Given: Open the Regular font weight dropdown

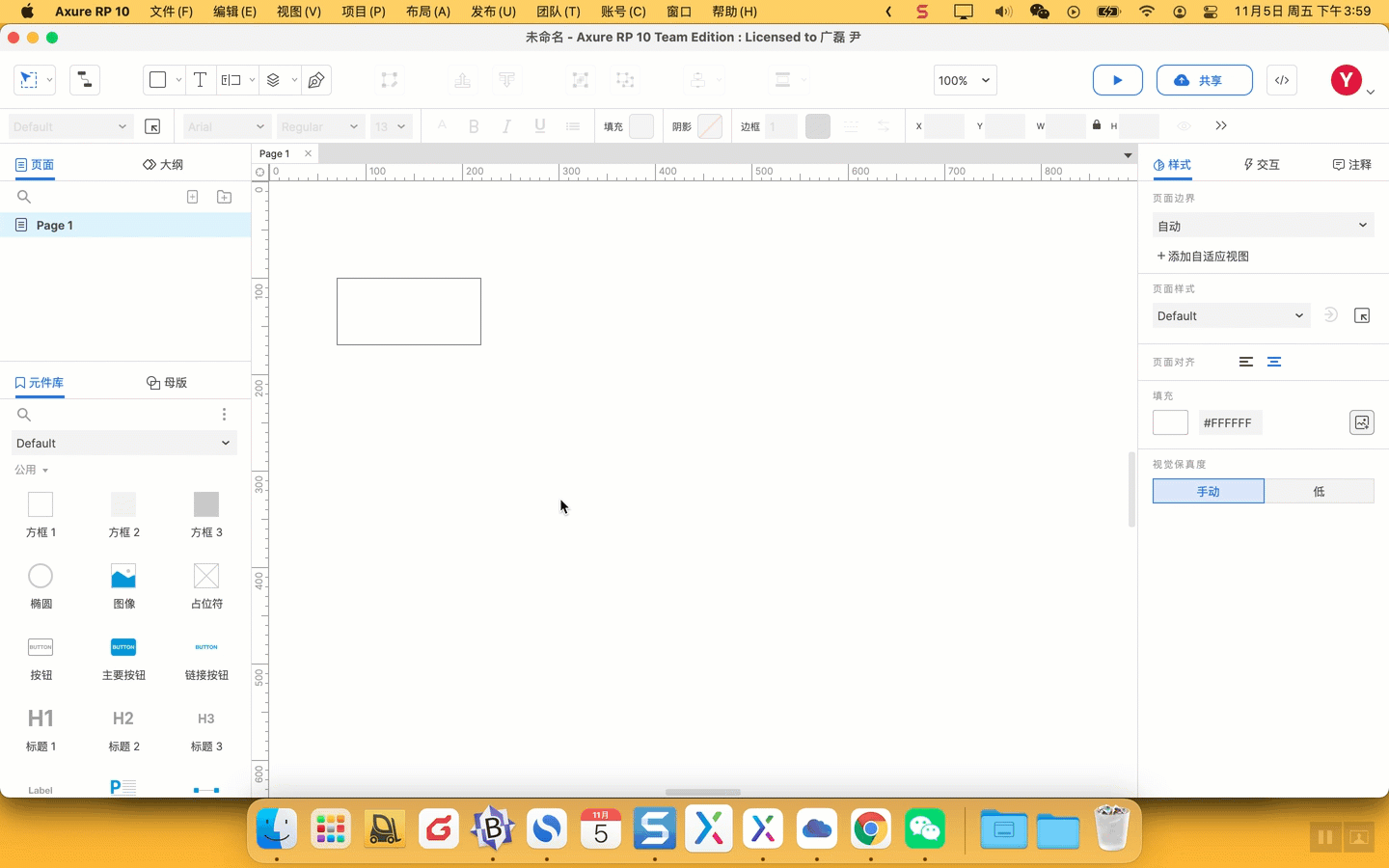Looking at the screenshot, I should coord(320,126).
